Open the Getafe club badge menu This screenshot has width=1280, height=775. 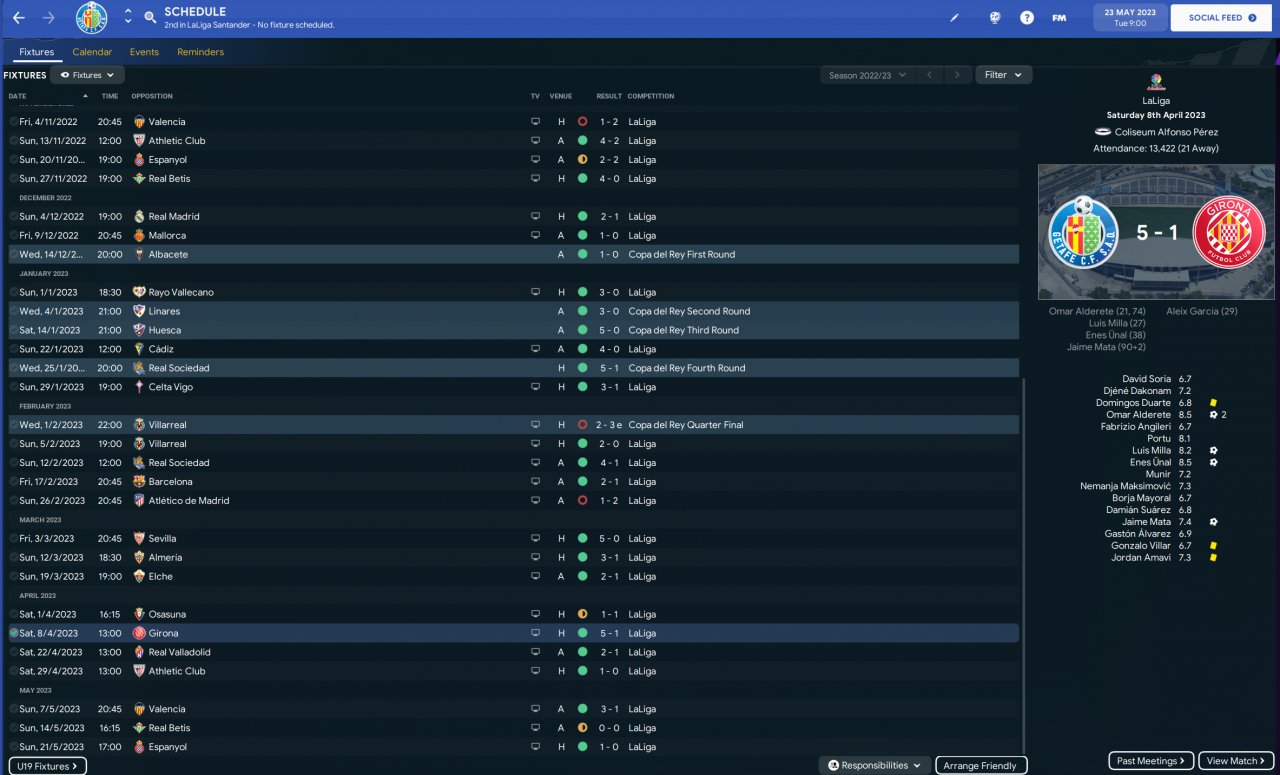92,18
